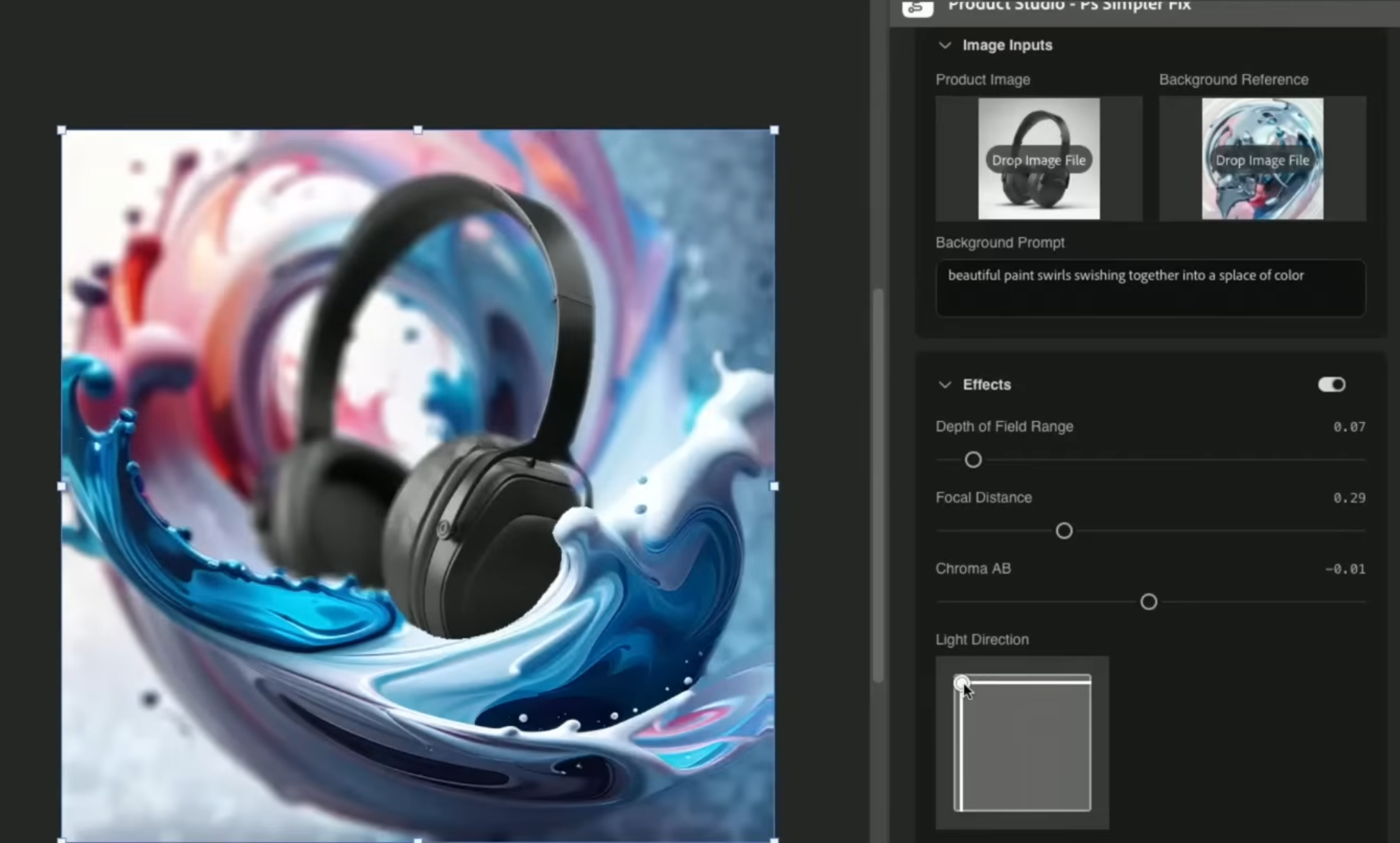Click the Depth of Field Range slider handle
Image resolution: width=1400 pixels, height=843 pixels.
tap(973, 460)
